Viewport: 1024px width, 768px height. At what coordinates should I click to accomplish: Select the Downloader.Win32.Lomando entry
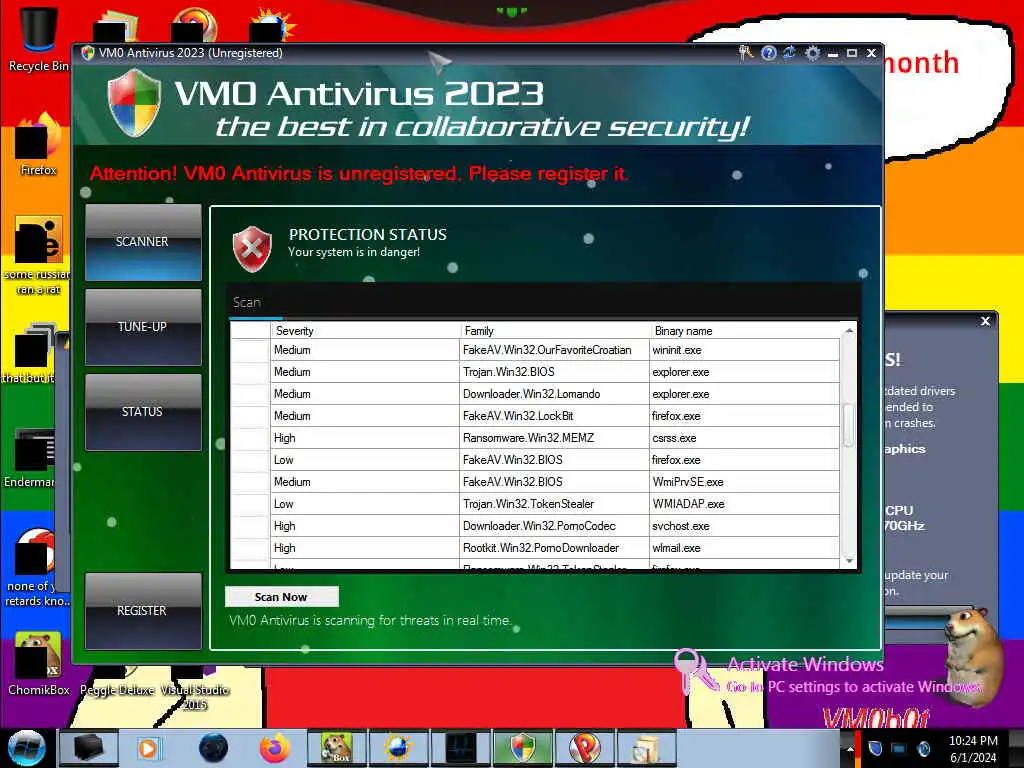coord(536,394)
